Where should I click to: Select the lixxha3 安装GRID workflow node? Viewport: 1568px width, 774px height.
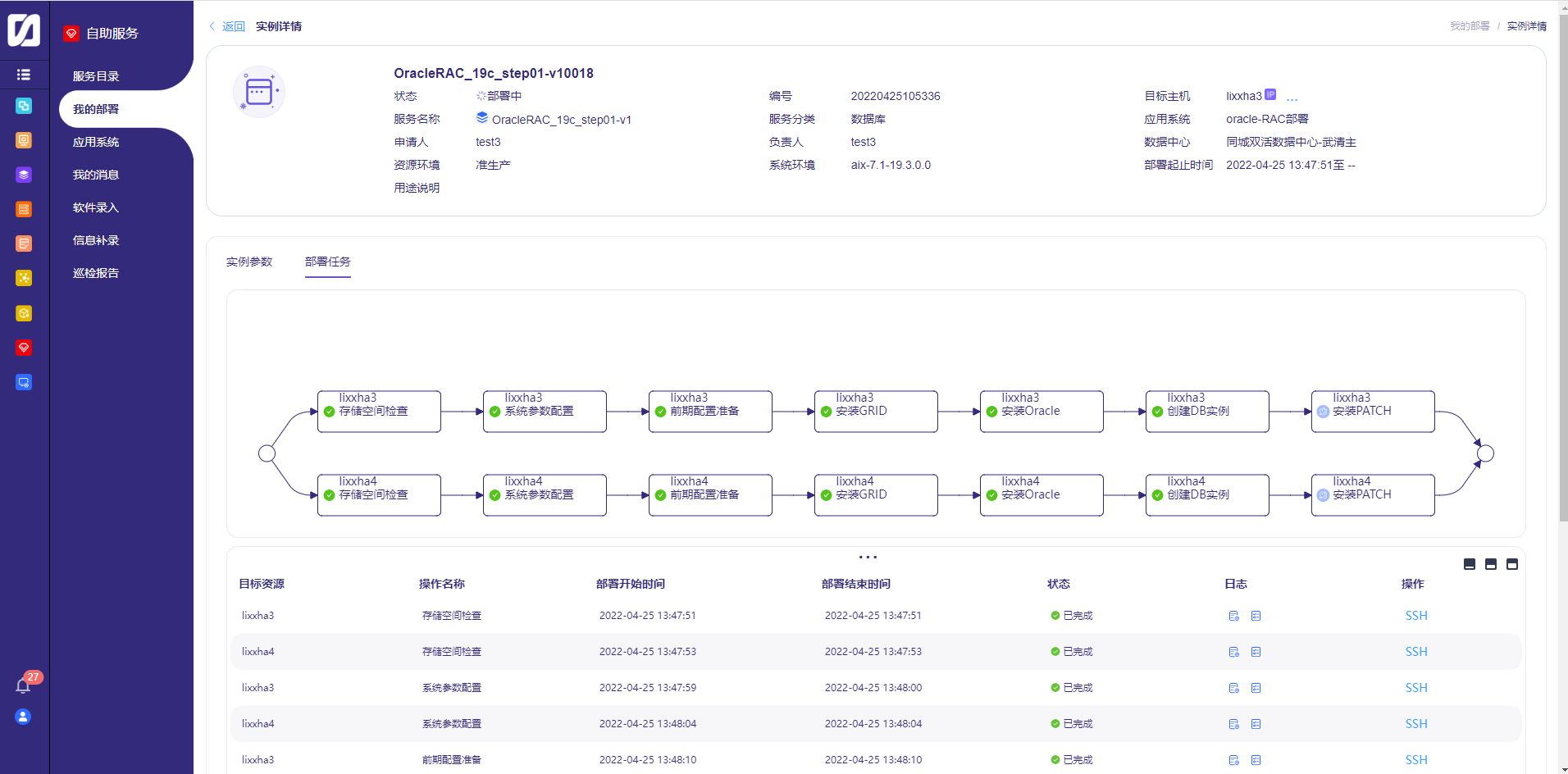click(x=875, y=411)
